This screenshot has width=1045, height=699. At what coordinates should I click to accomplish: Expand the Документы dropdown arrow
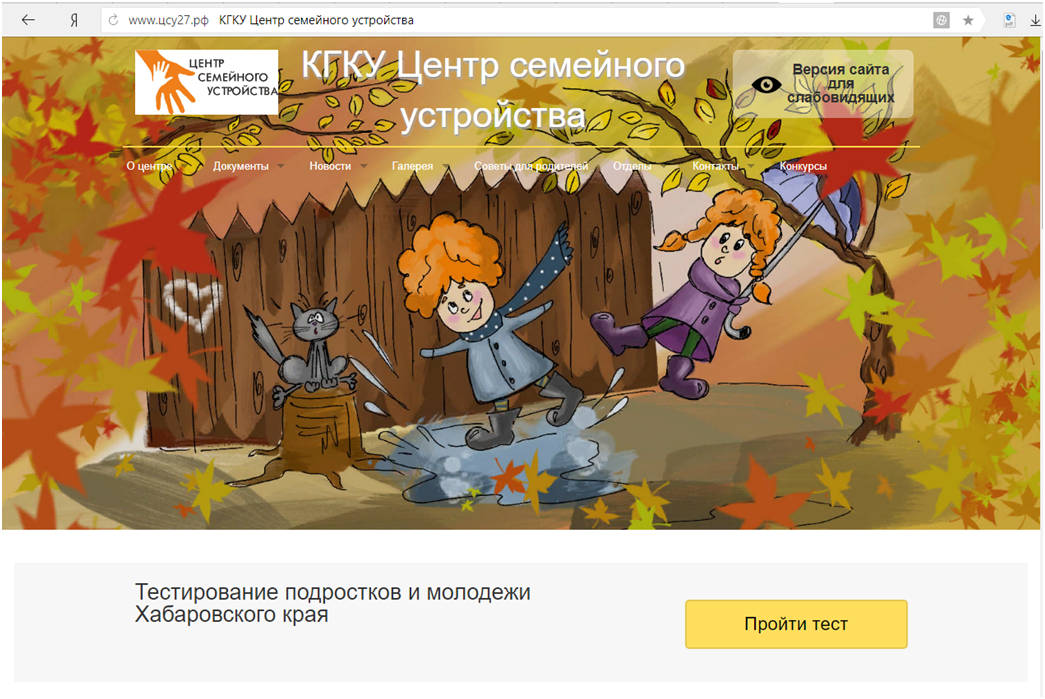[281, 166]
